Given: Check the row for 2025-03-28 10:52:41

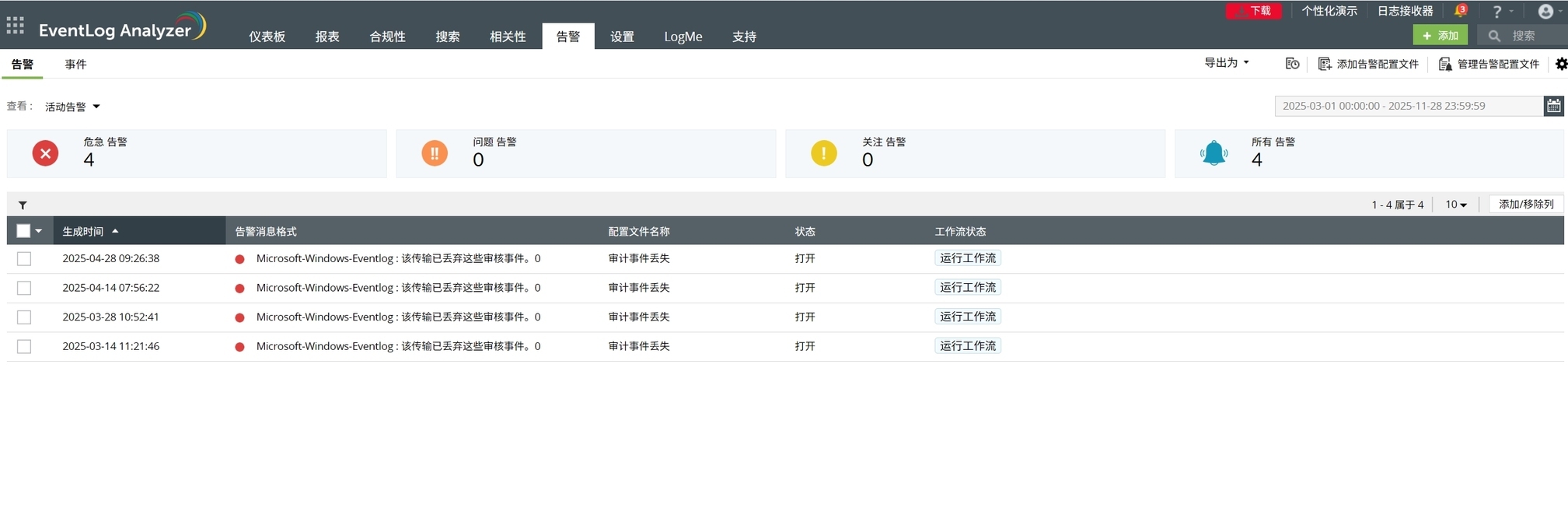Looking at the screenshot, I should (x=24, y=317).
